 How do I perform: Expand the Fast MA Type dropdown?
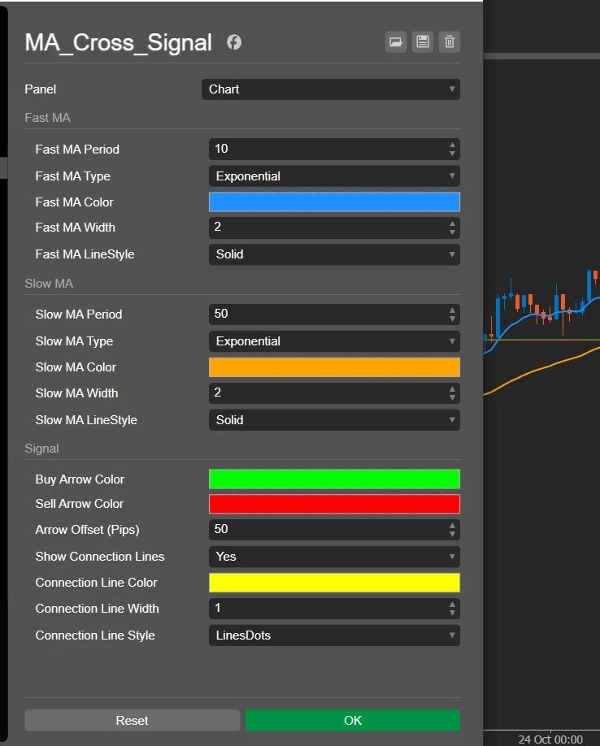[334, 176]
